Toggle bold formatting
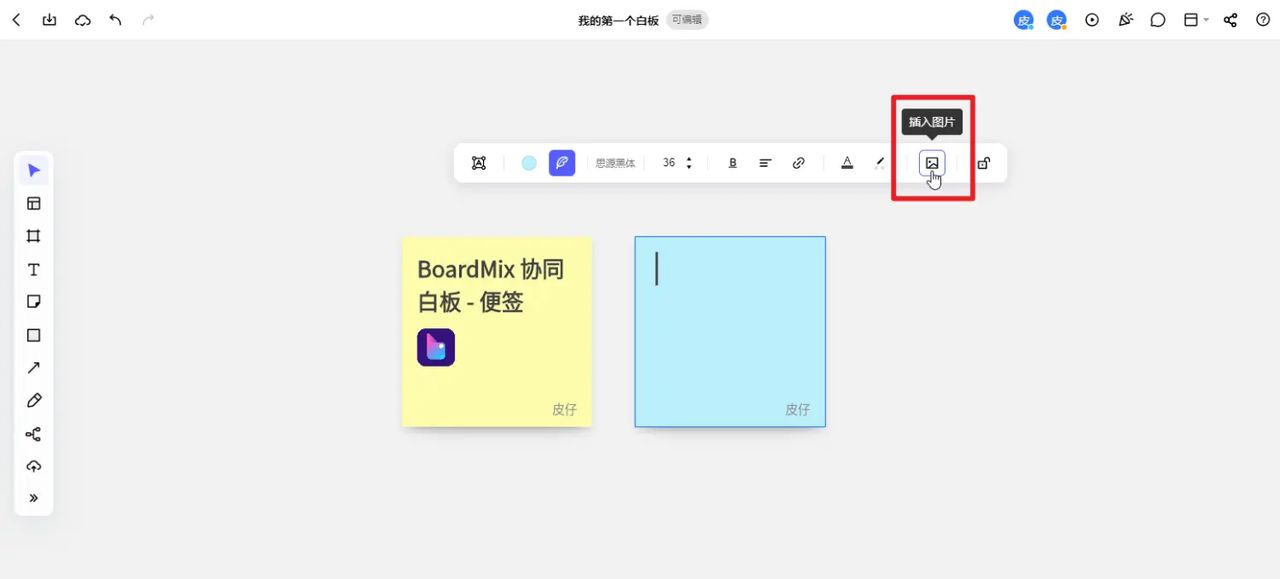 pos(733,163)
